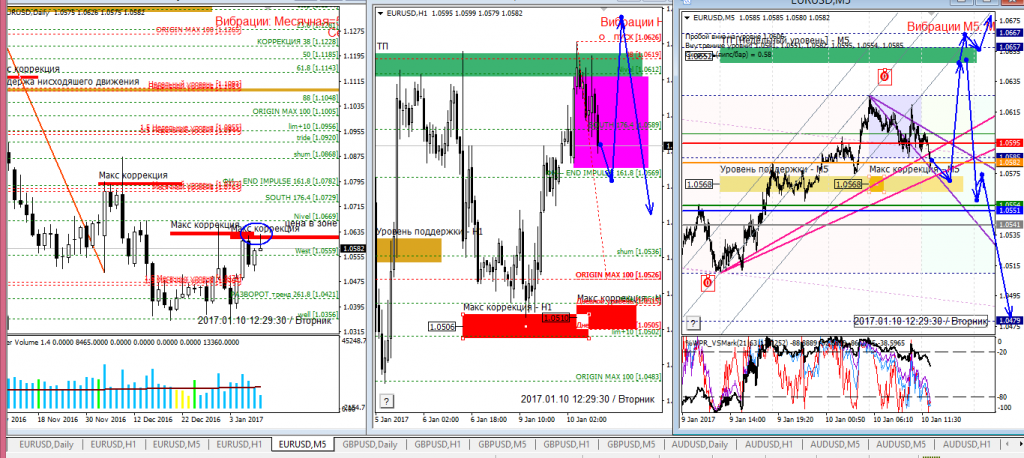Click 30 Nov 2016 date on Daily axis
The height and width of the screenshot is (458, 1024).
click(x=108, y=419)
